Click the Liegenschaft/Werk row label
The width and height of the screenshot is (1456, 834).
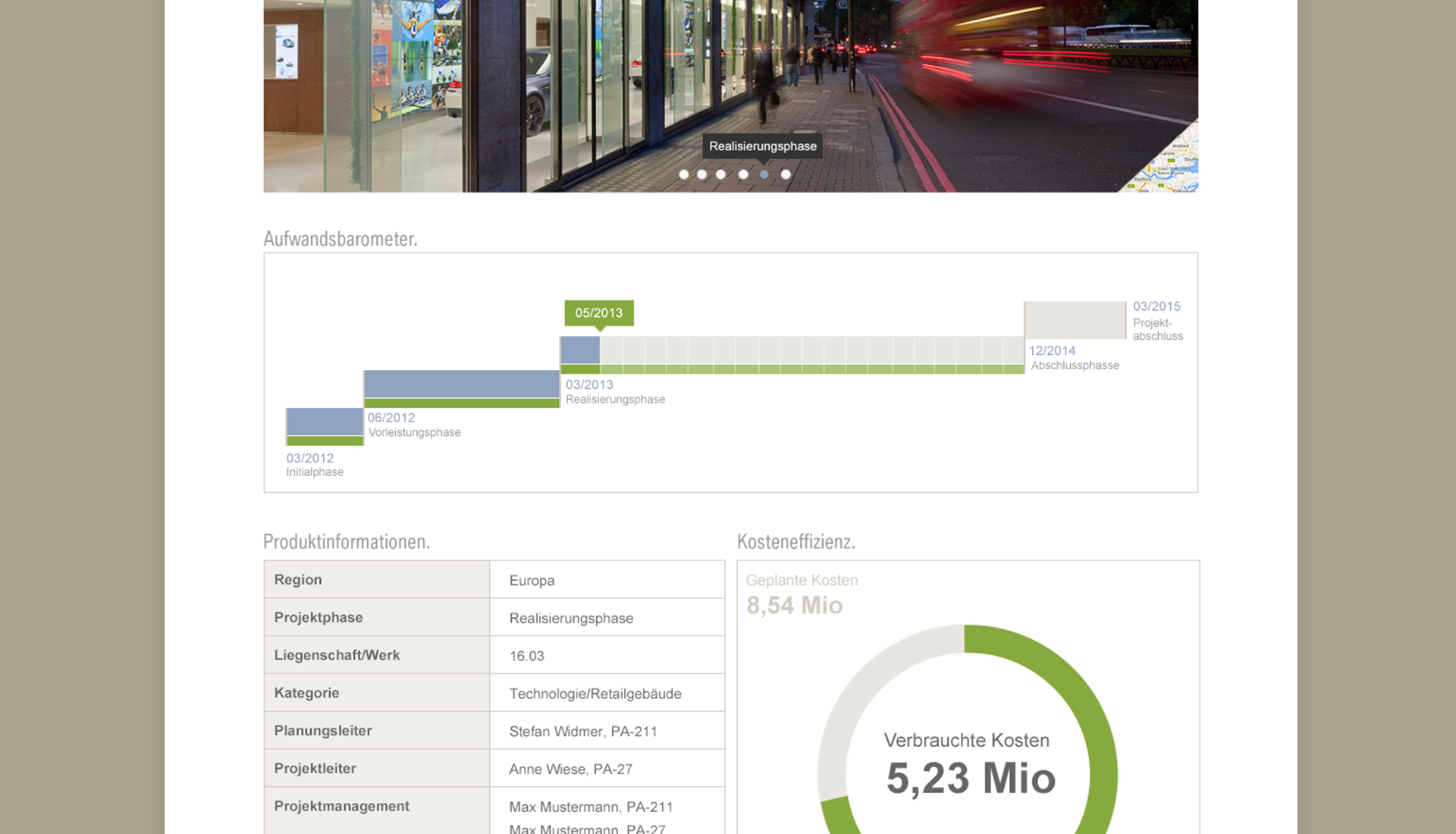[337, 655]
